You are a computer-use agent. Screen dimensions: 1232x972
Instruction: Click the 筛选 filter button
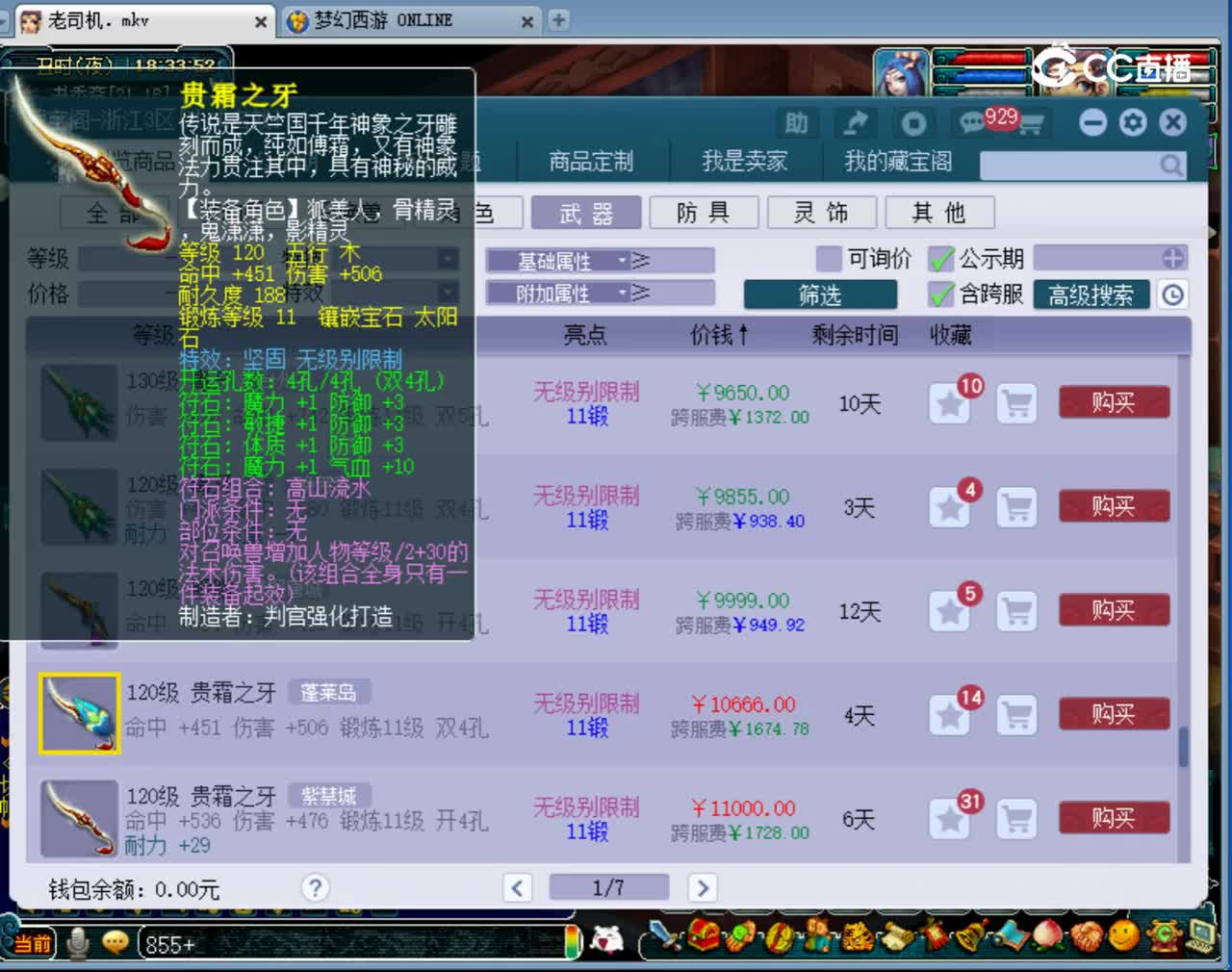click(820, 294)
